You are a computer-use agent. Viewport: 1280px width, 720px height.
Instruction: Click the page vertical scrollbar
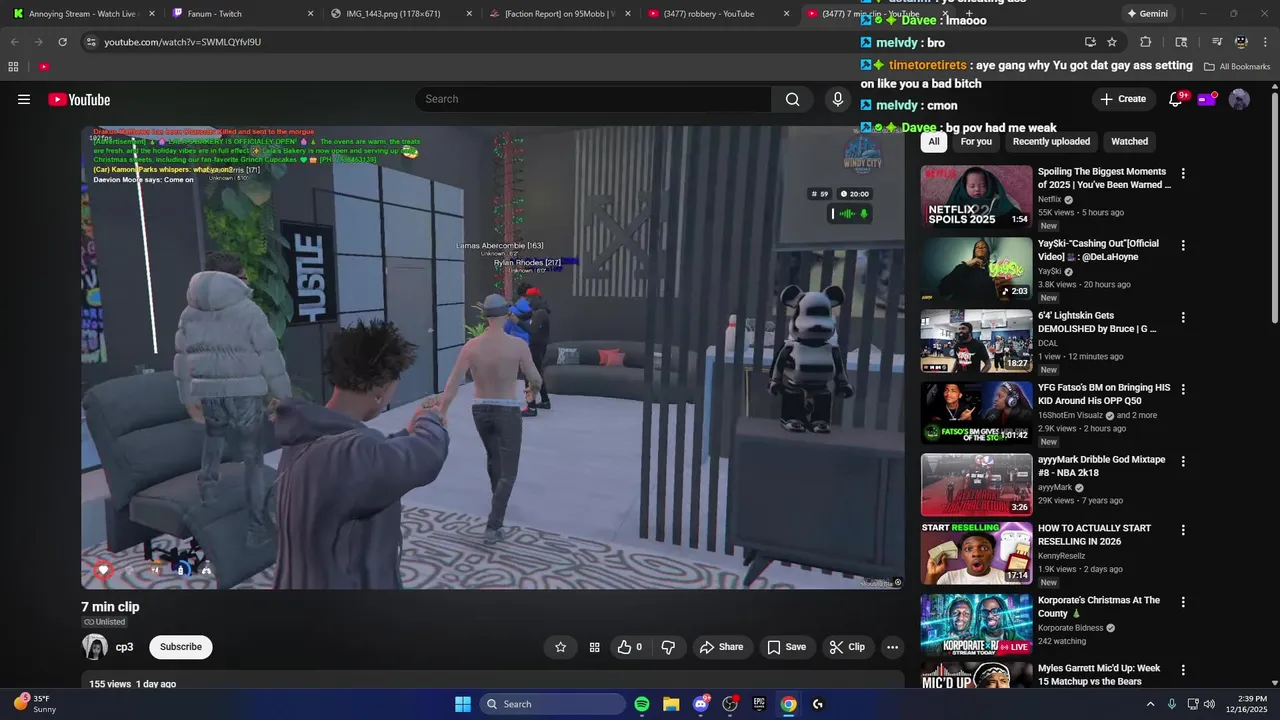1274,207
